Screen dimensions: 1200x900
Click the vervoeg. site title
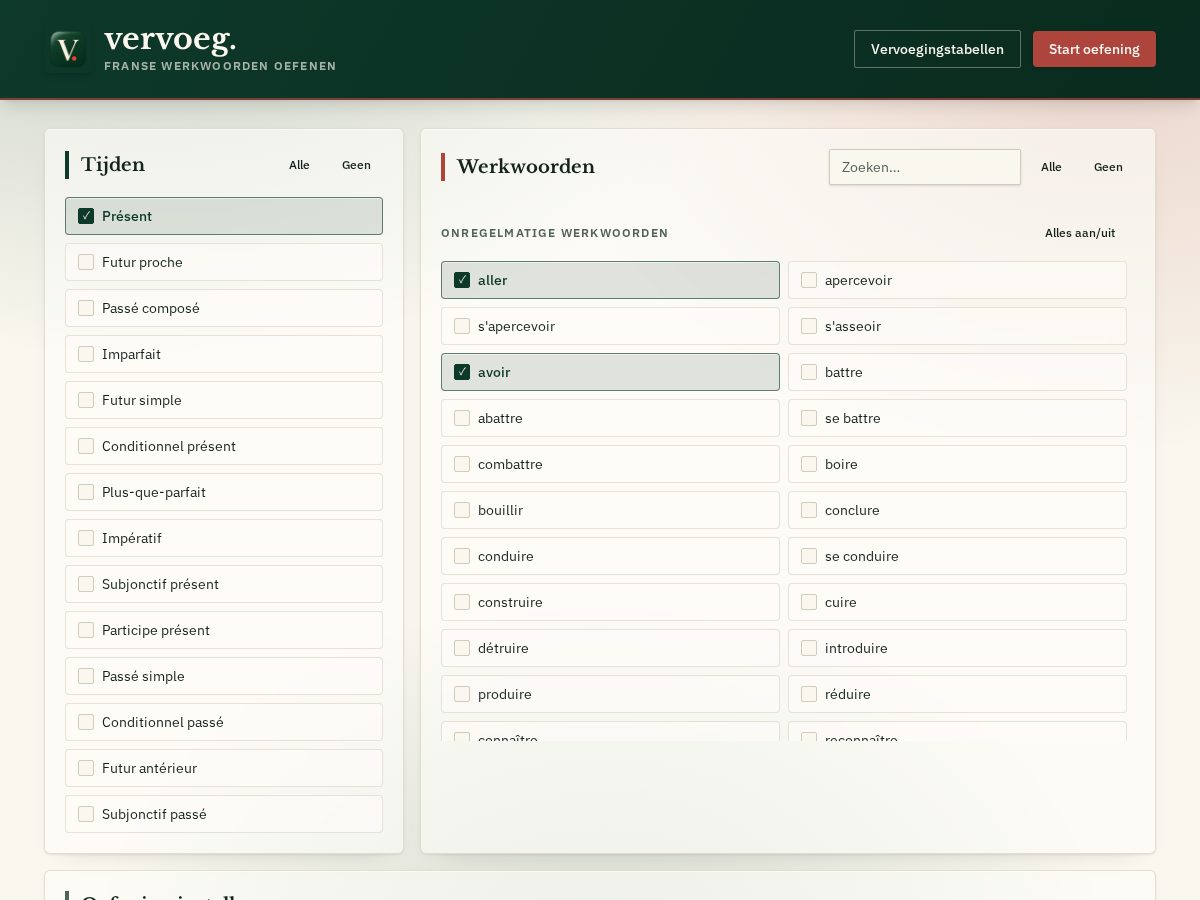(170, 39)
